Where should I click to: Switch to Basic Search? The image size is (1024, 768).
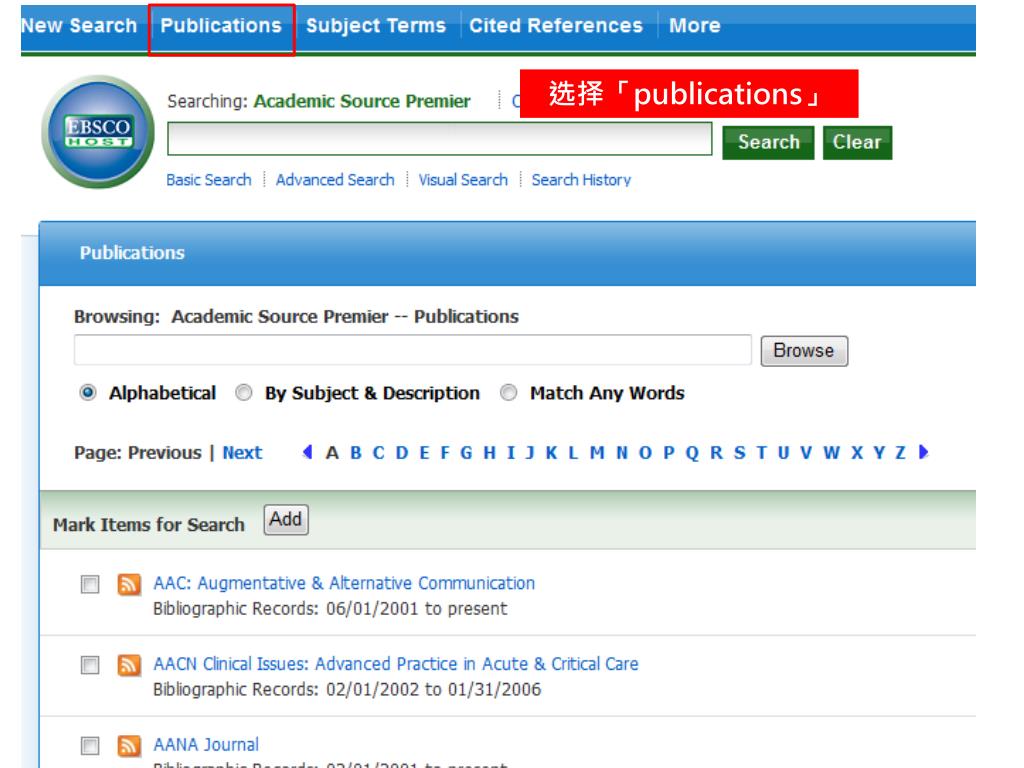point(209,180)
